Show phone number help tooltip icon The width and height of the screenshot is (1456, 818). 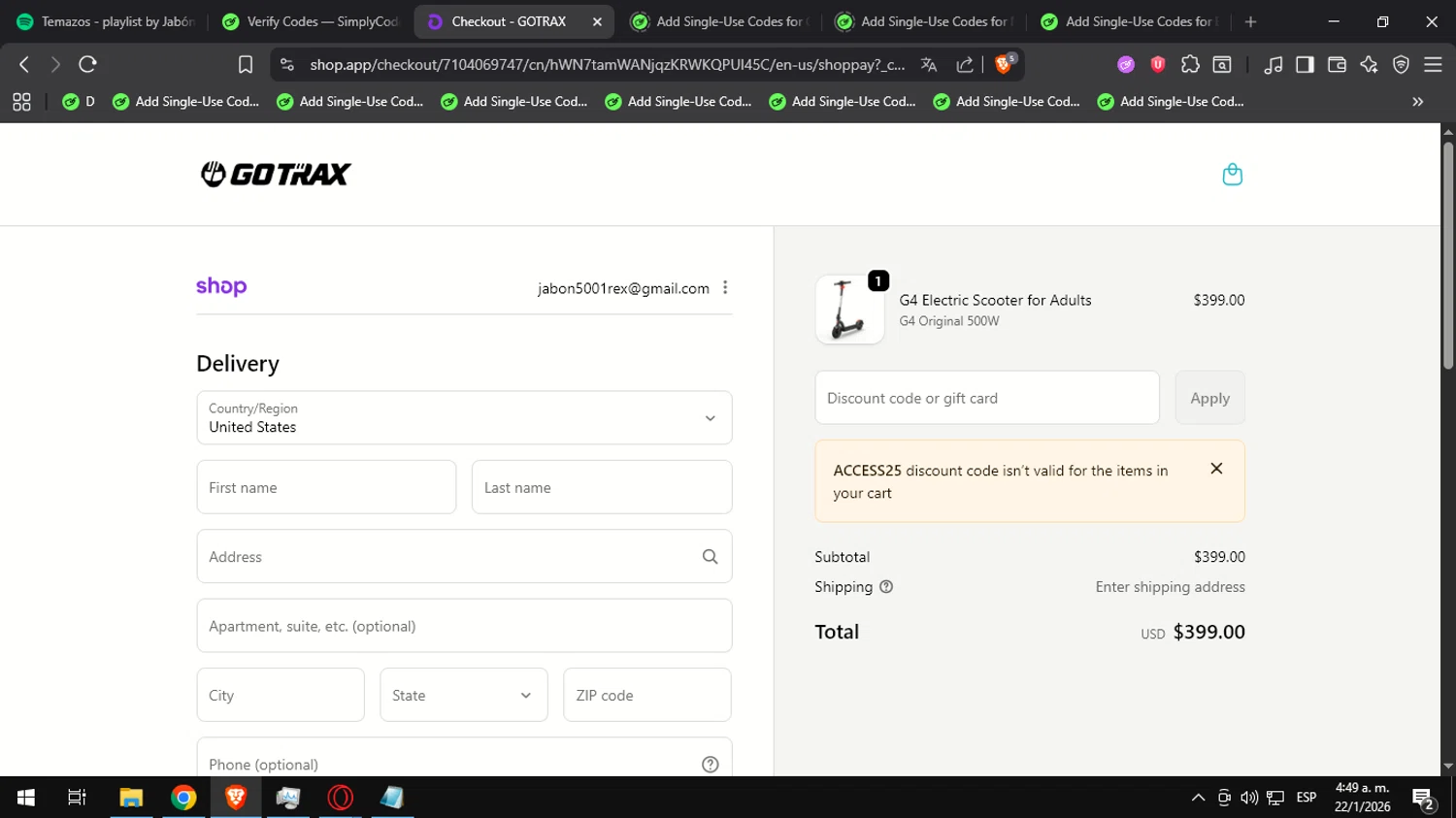pyautogui.click(x=710, y=765)
